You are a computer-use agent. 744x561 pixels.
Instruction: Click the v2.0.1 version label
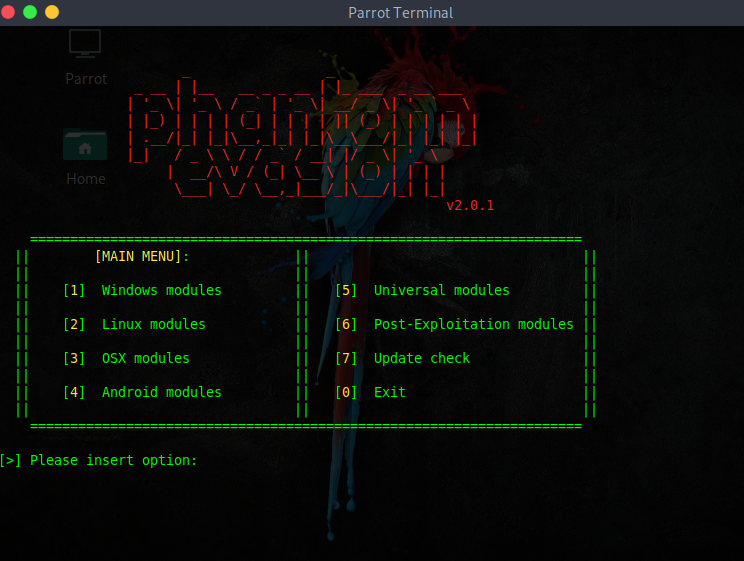470,206
